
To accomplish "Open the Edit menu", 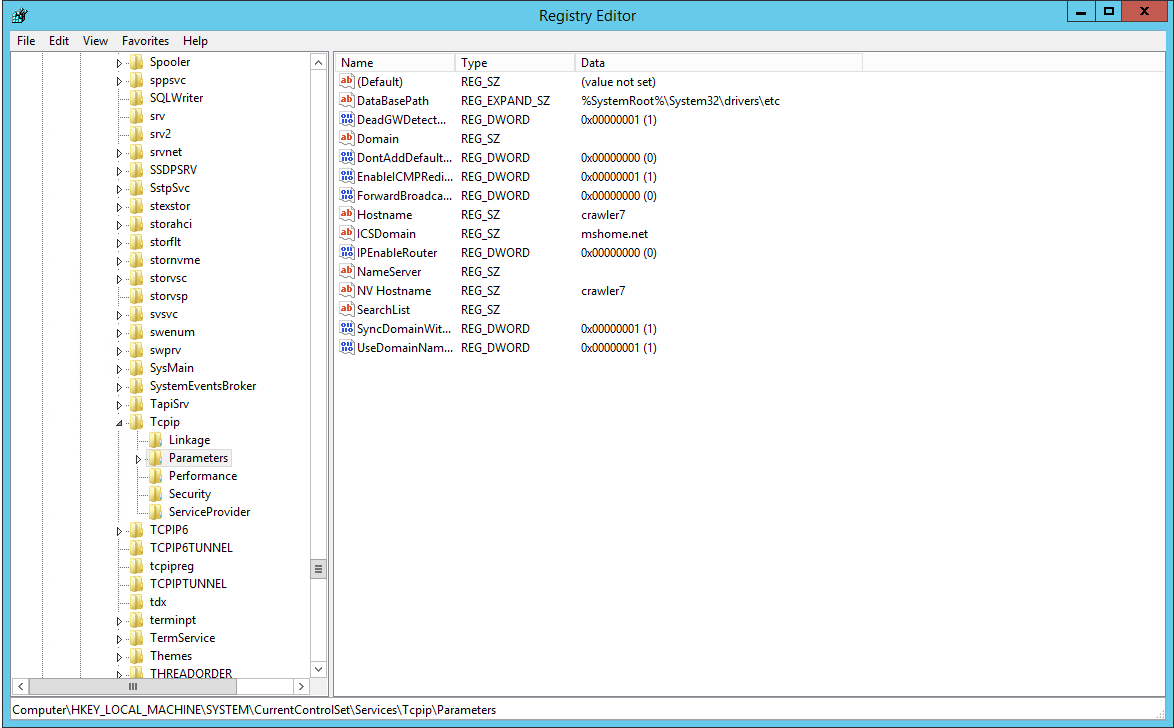I will coord(59,41).
